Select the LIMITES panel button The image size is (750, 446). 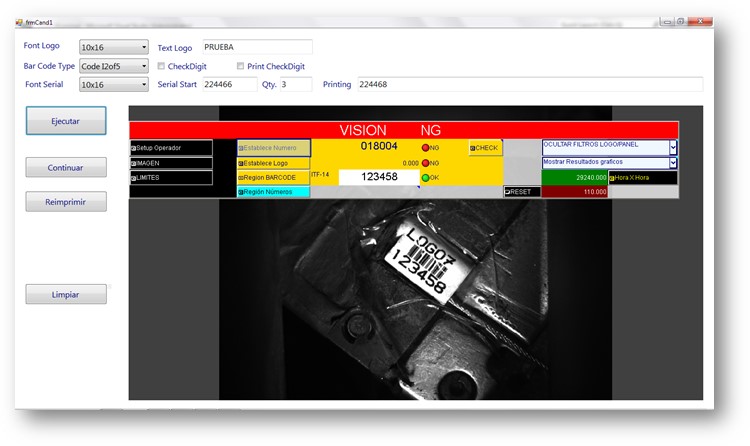[171, 178]
